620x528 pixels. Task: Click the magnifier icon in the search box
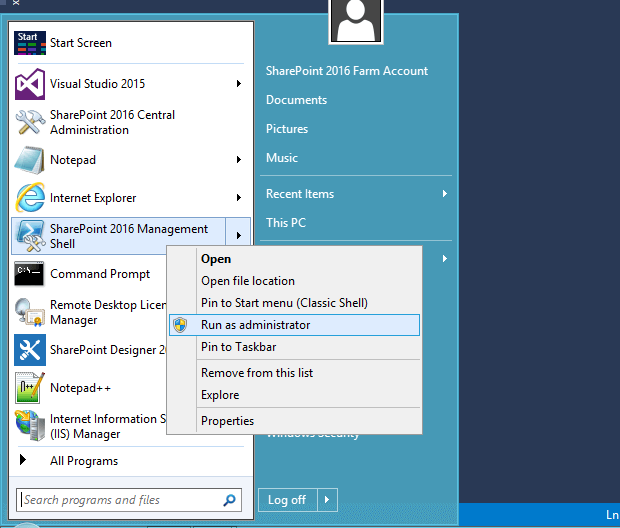[229, 500]
